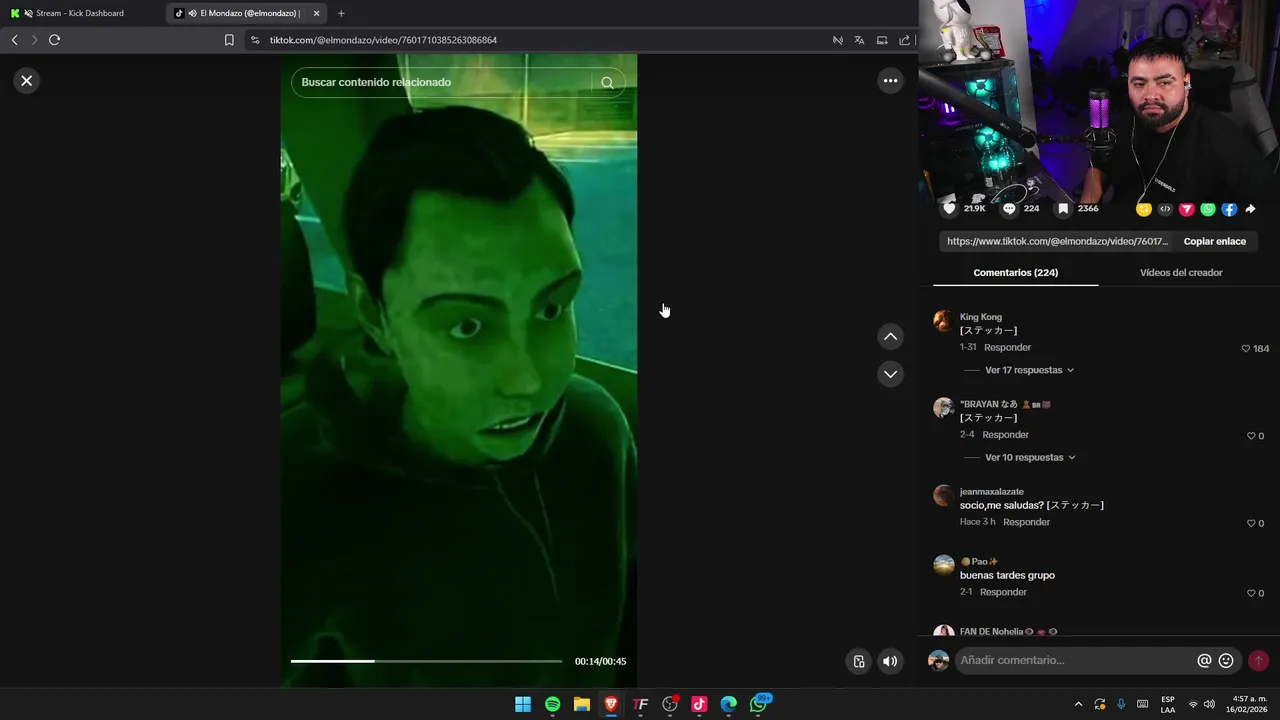Viewport: 1280px width, 720px height.
Task: Close the TikTok video viewer
Action: click(x=27, y=81)
